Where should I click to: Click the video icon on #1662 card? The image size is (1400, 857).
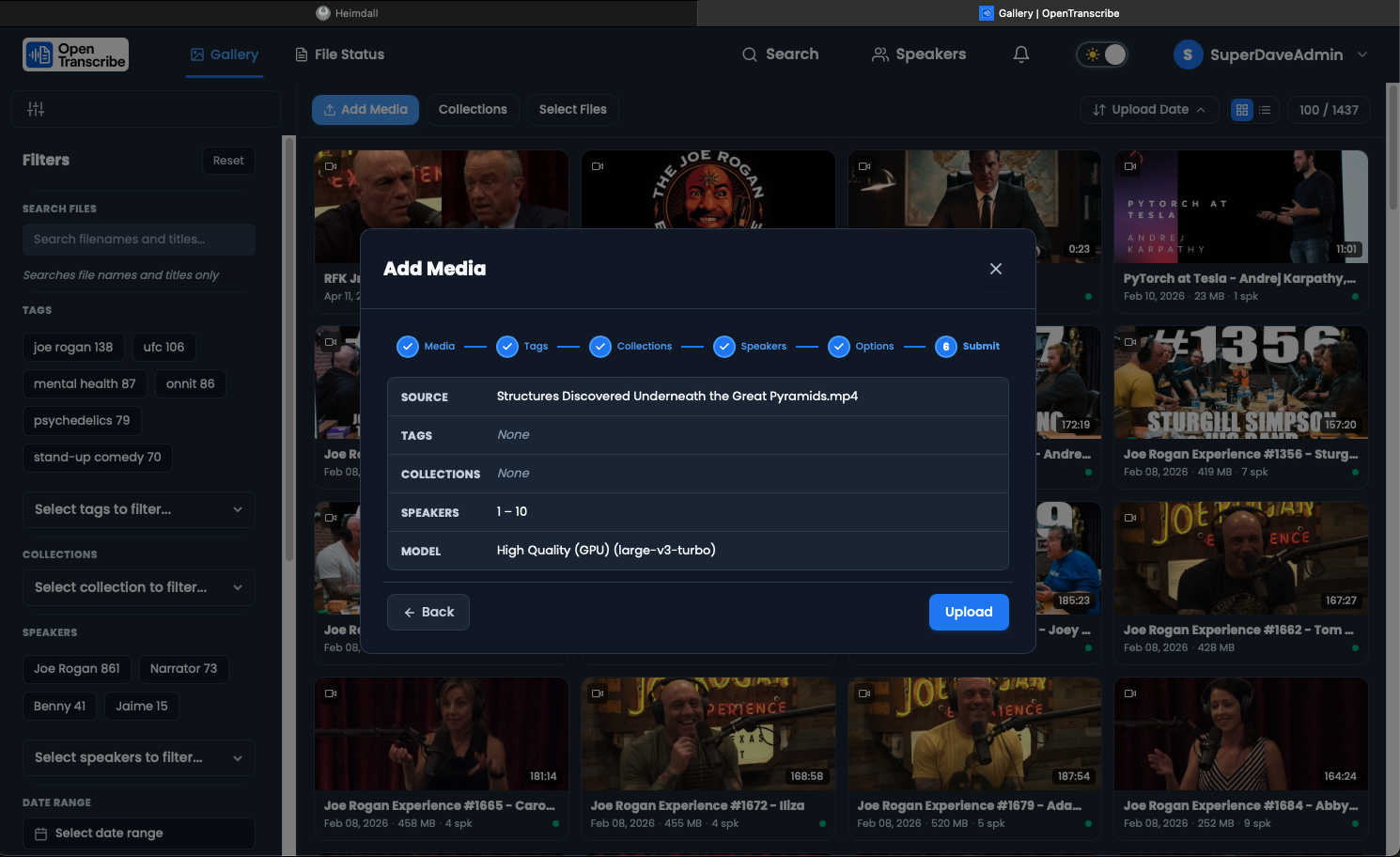[x=1130, y=518]
